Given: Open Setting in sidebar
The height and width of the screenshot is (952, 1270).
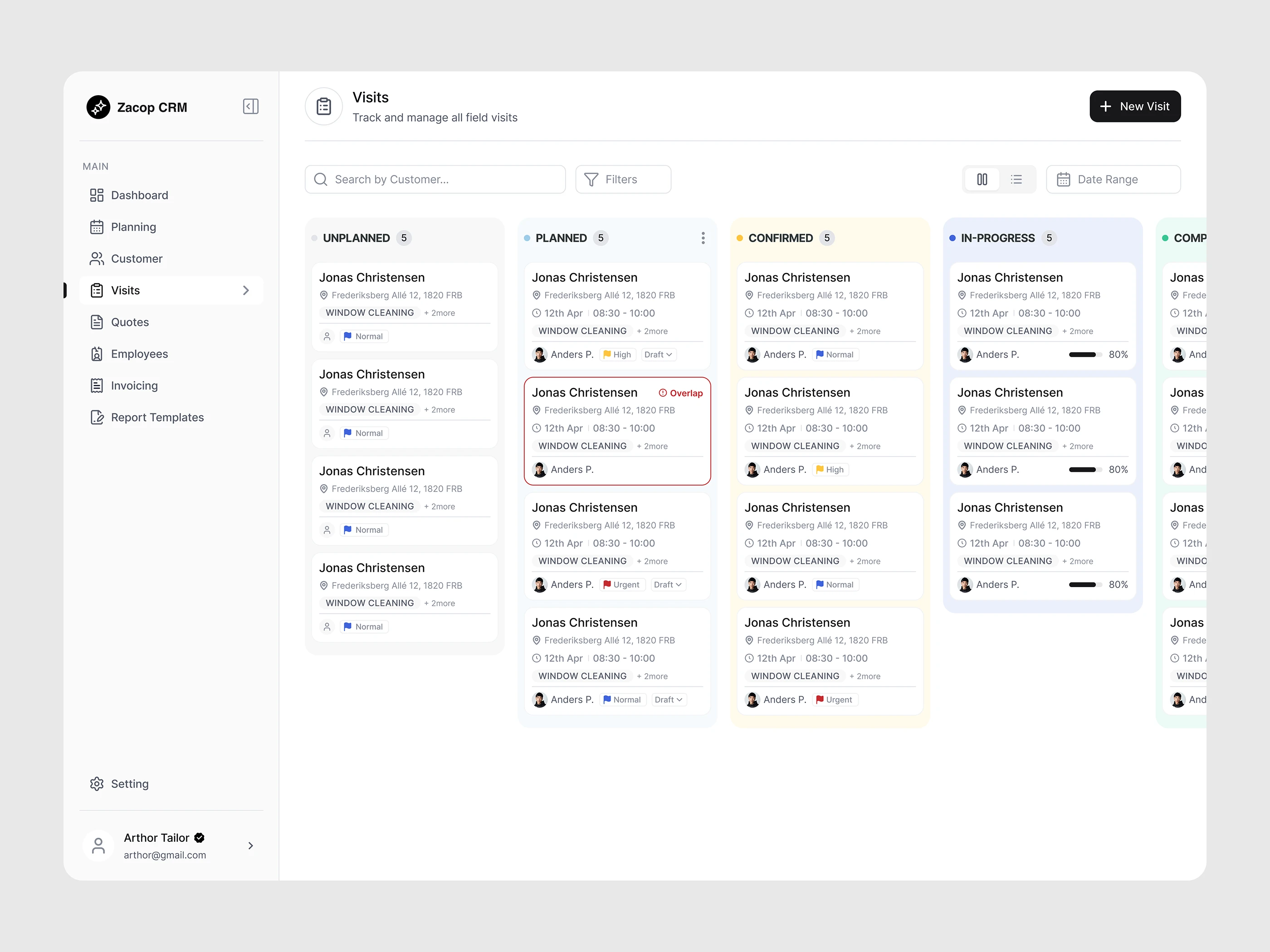Looking at the screenshot, I should 171,784.
